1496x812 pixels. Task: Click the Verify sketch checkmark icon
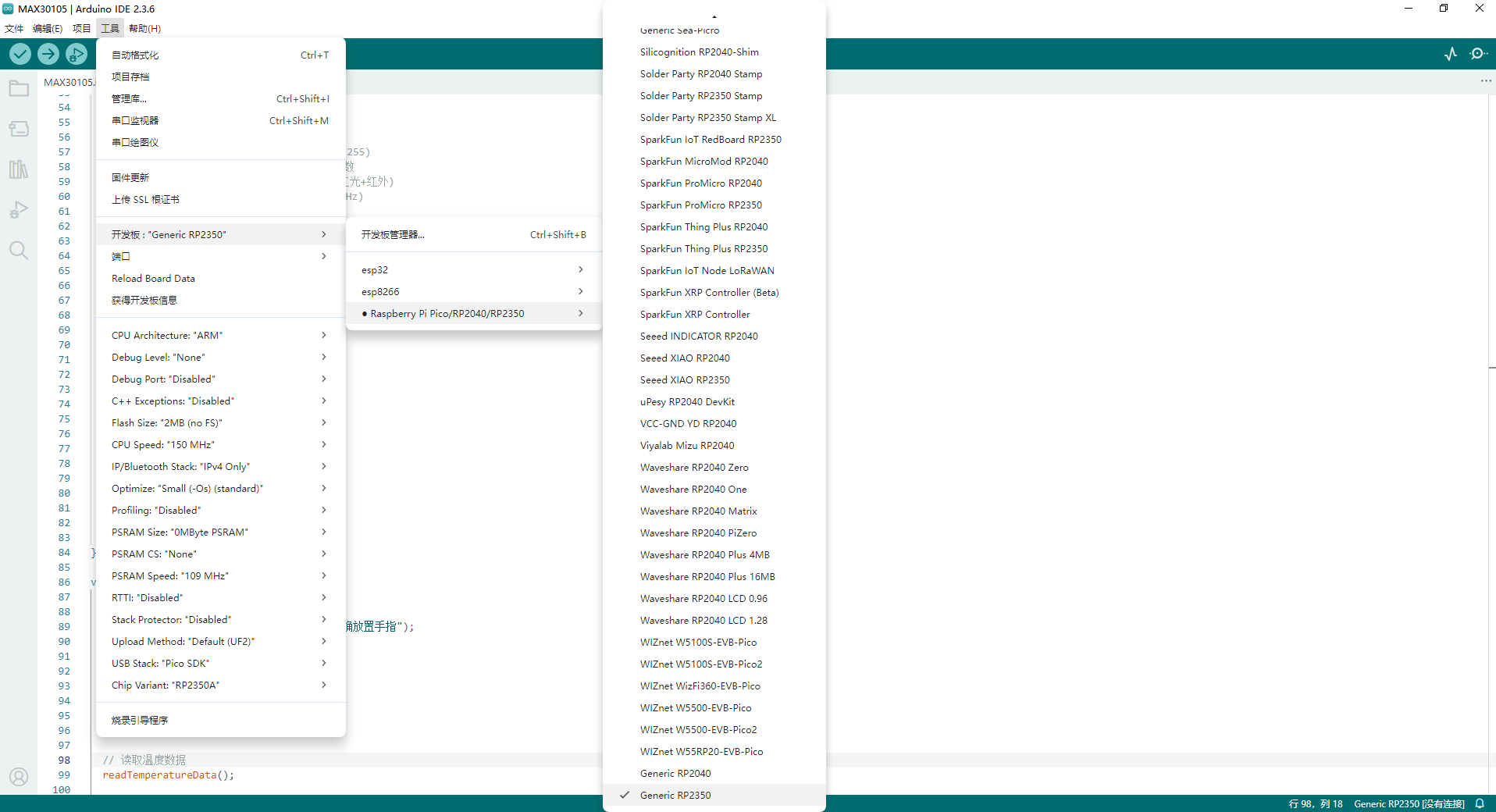pos(20,54)
